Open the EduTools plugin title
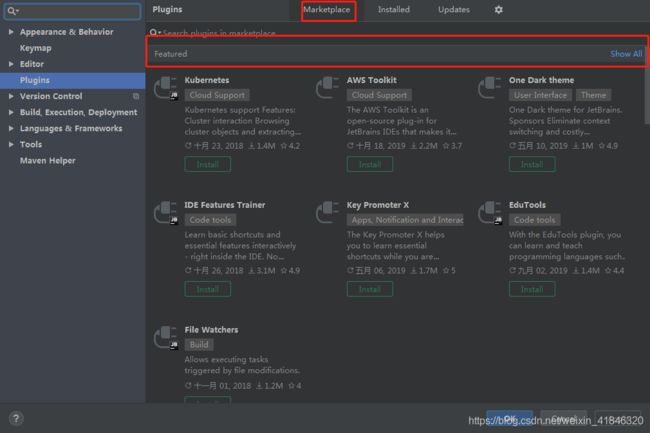The height and width of the screenshot is (433, 650). (x=527, y=205)
